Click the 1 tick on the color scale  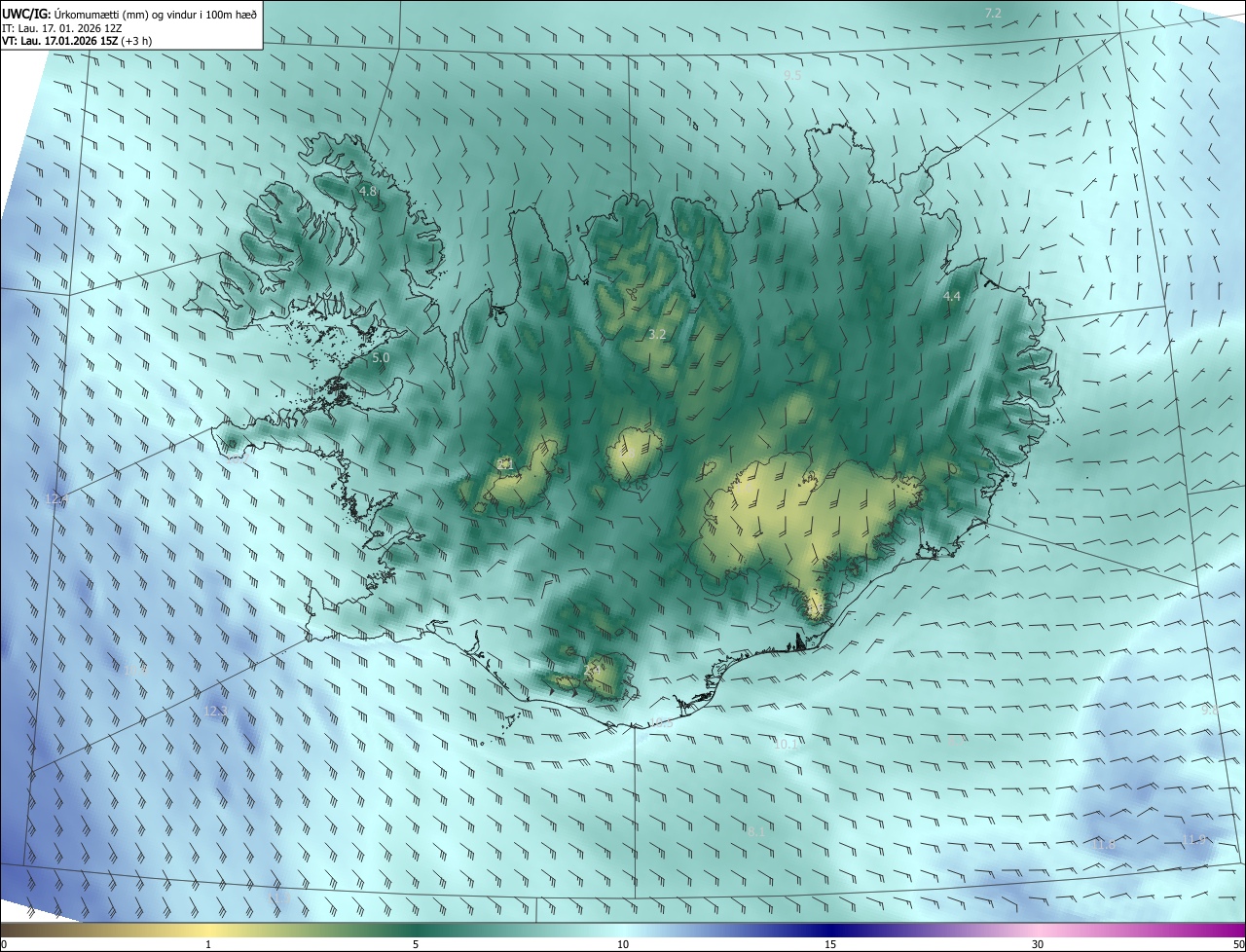(208, 944)
